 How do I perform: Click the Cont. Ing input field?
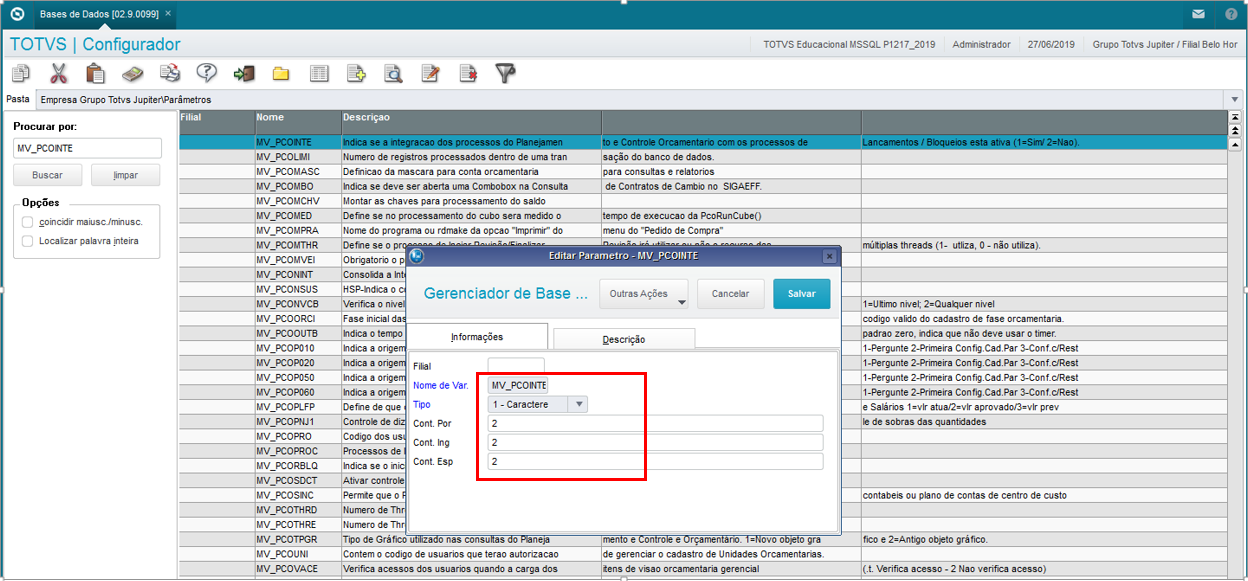[x=655, y=442]
